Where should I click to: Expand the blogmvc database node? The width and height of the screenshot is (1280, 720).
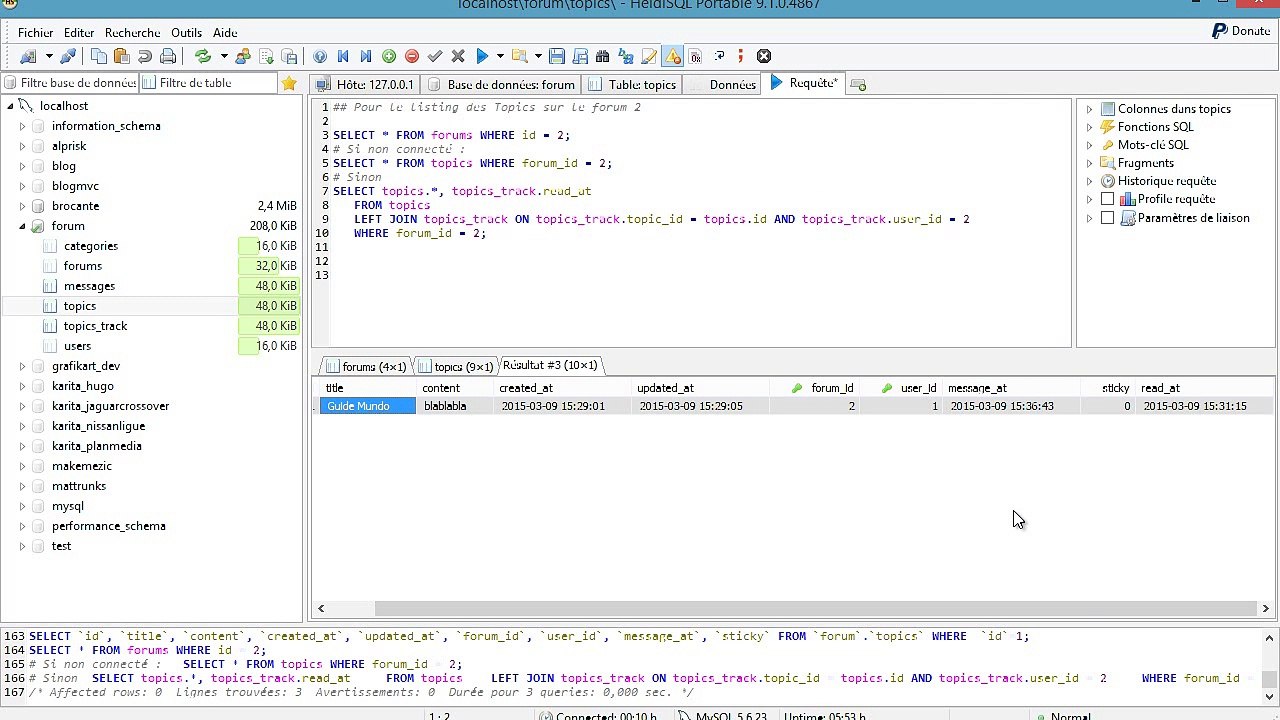22,186
